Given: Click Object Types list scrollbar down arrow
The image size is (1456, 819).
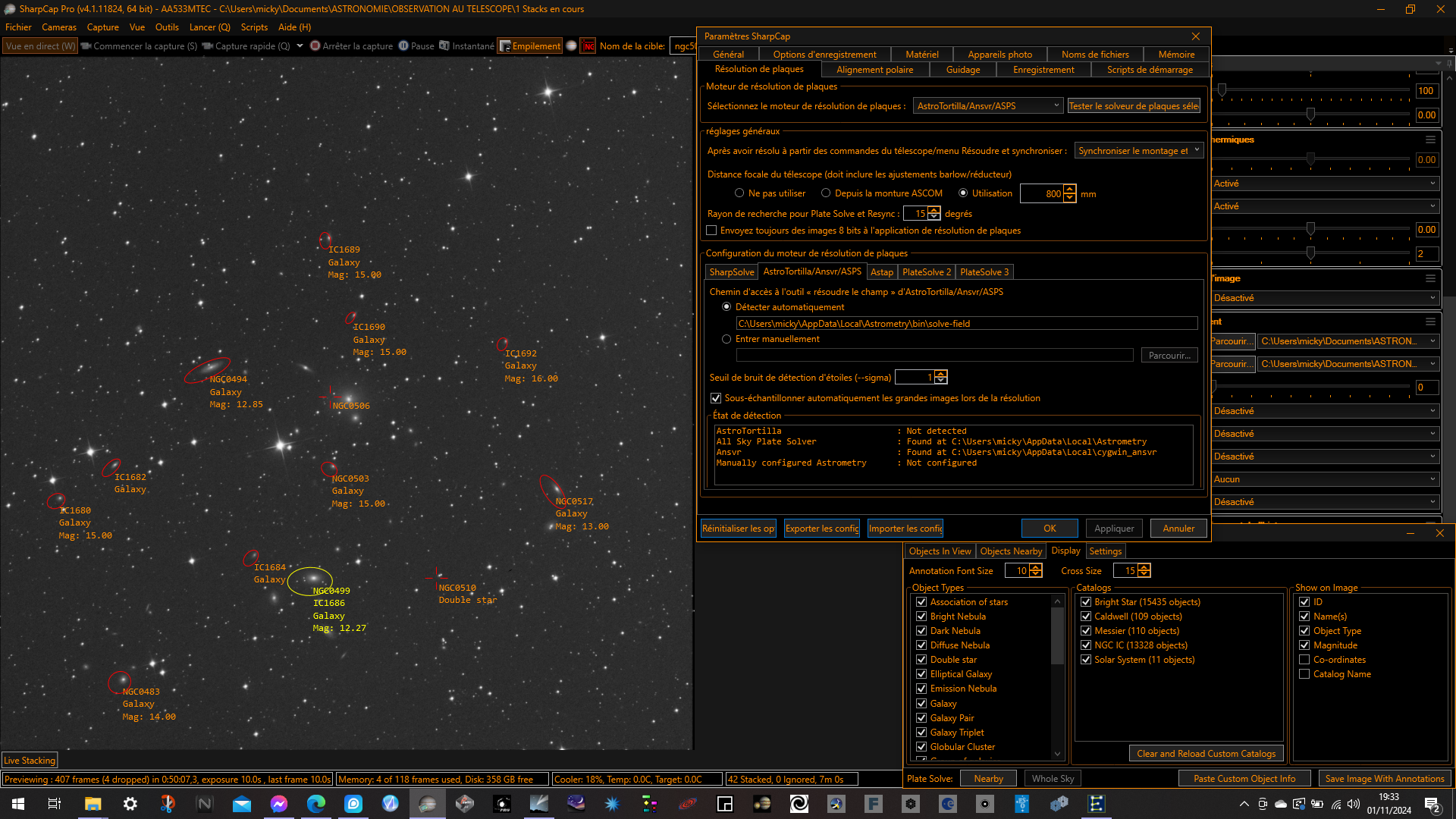Looking at the screenshot, I should click(1057, 754).
